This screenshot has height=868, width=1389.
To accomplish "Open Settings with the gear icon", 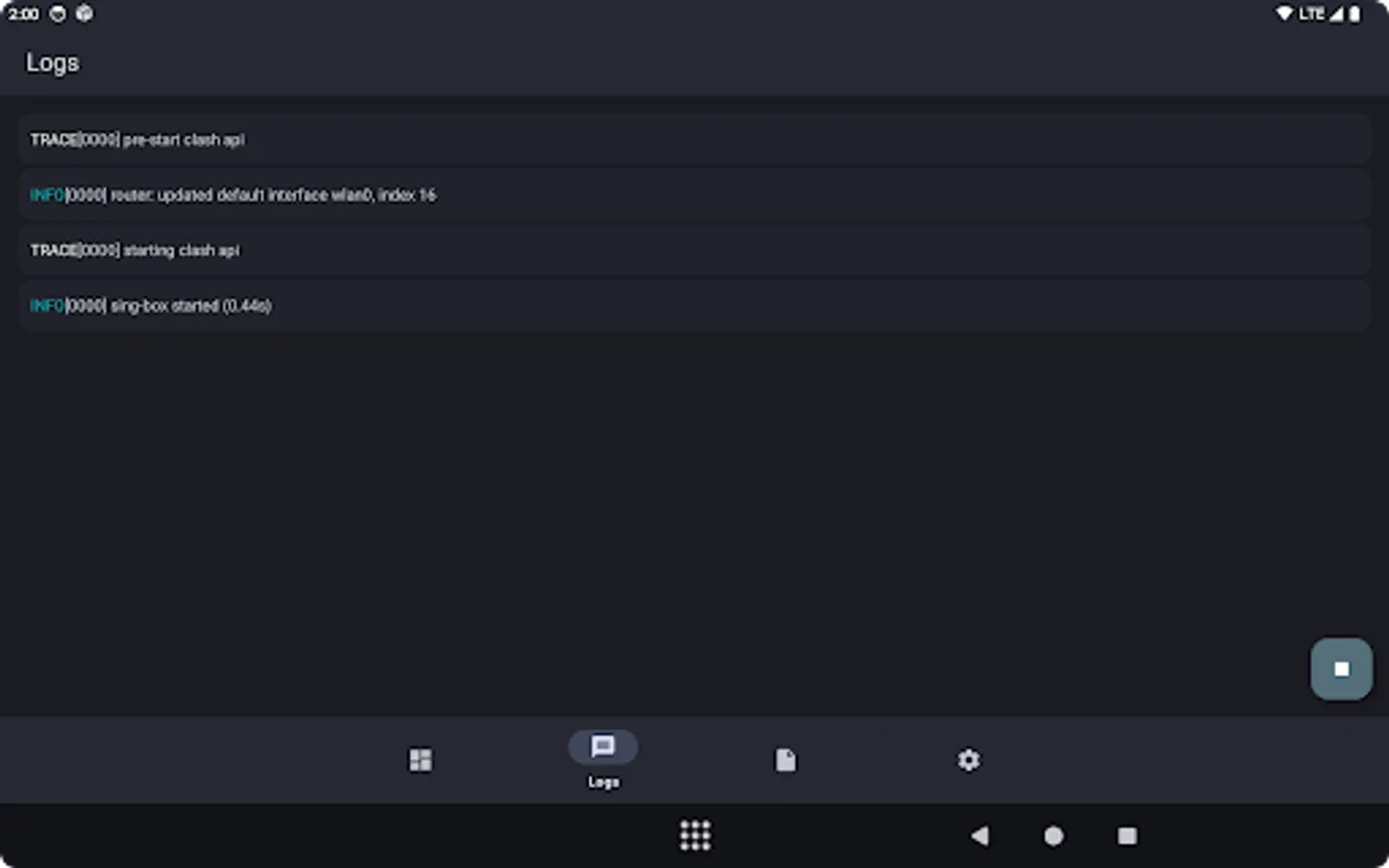I will coord(968,761).
